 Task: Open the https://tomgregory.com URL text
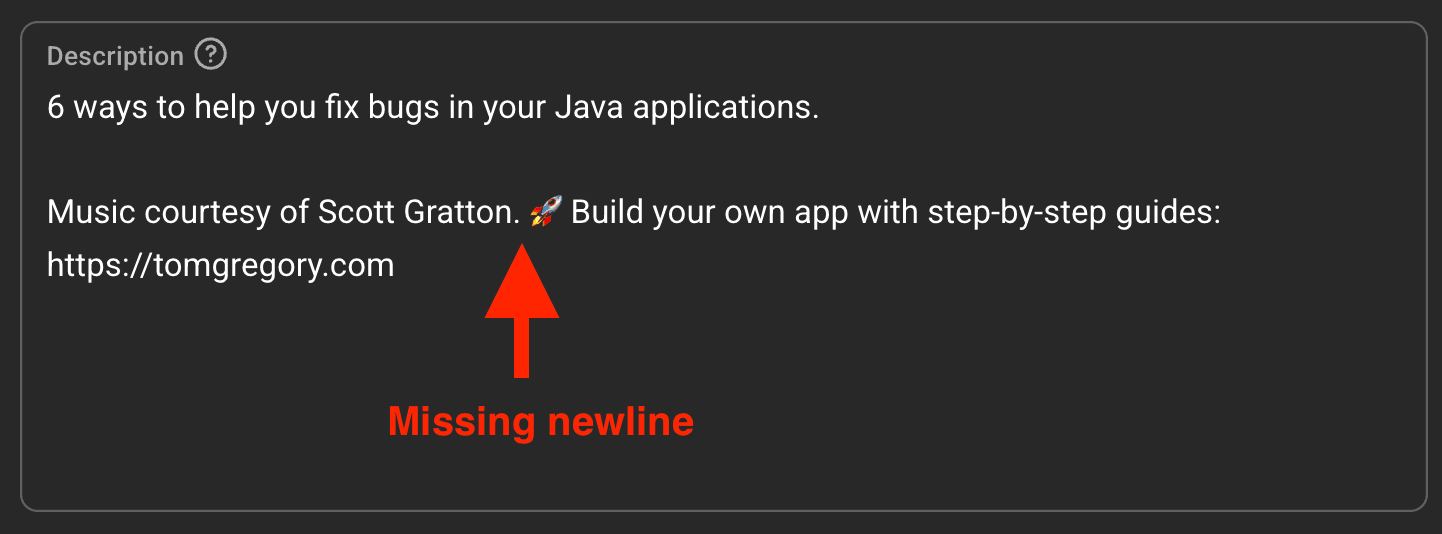[220, 266]
